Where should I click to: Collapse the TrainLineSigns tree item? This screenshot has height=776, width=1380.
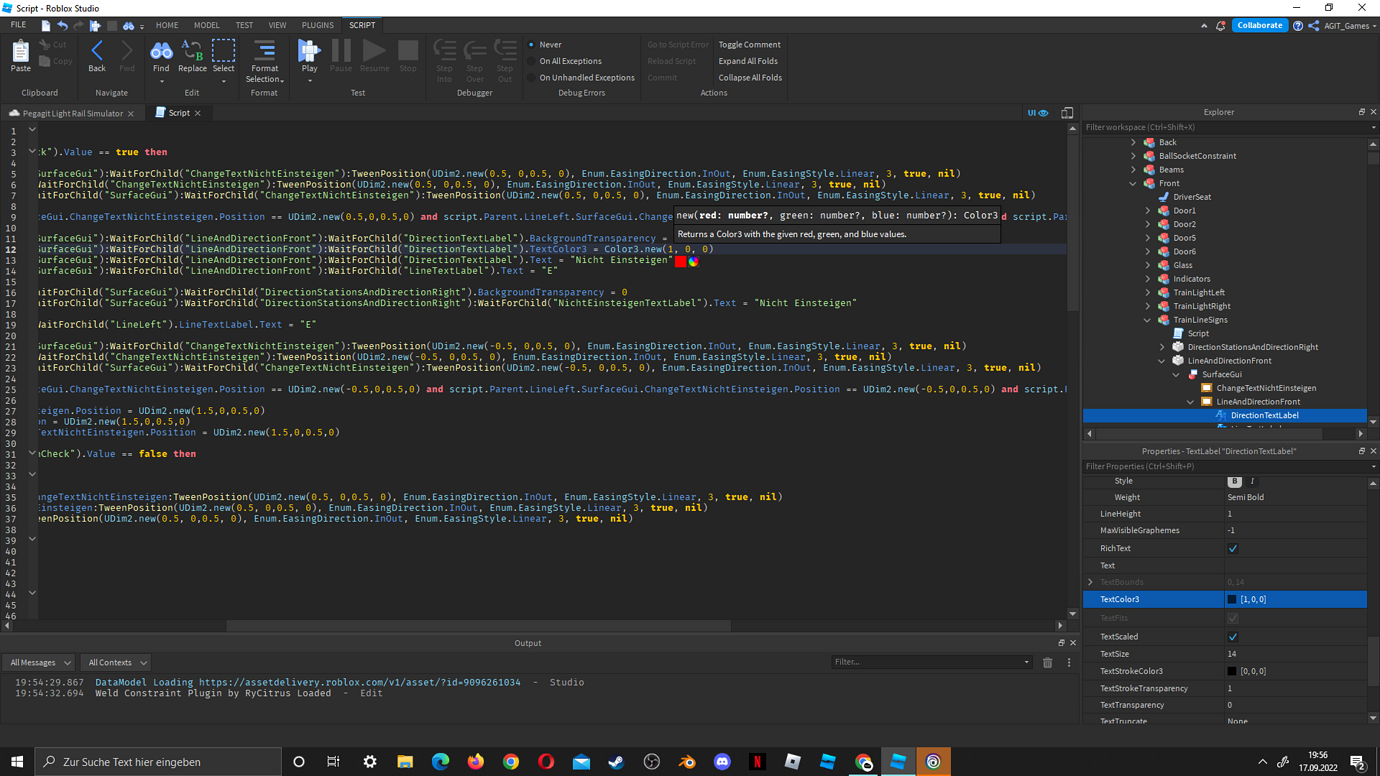coord(1147,319)
